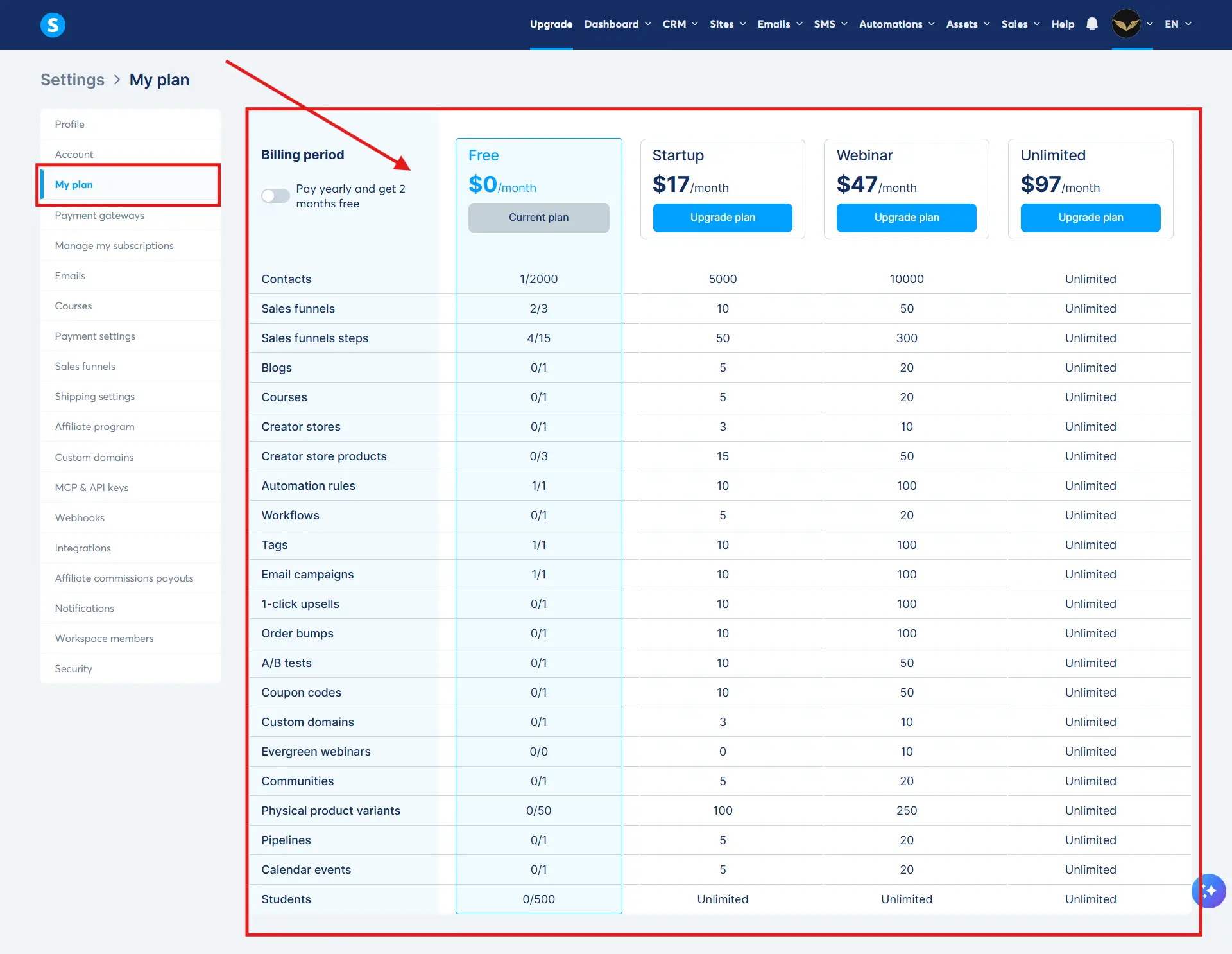Open Security settings
This screenshot has height=954, width=1232.
tap(130, 668)
